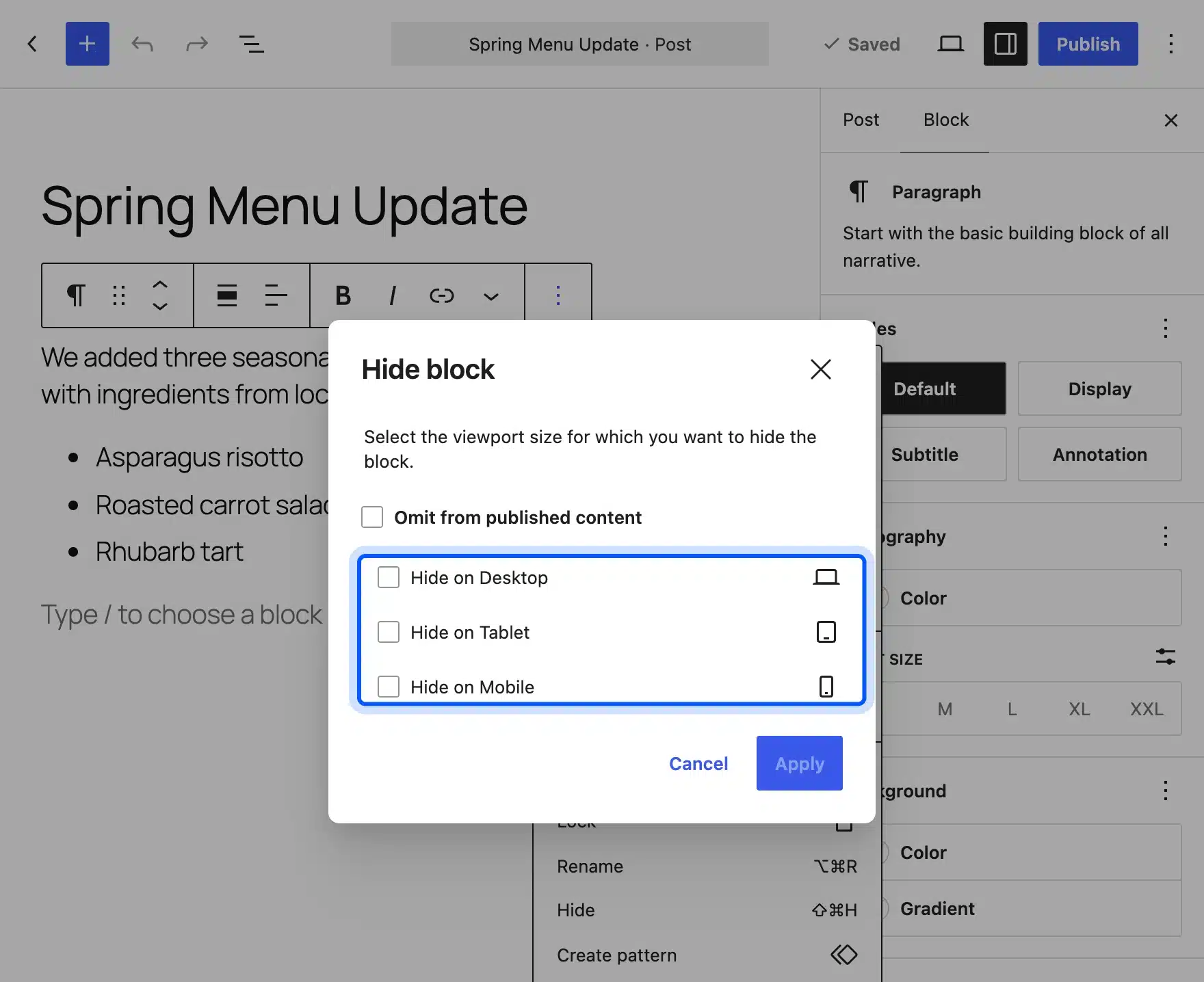Open the document overview list icon

[x=252, y=44]
